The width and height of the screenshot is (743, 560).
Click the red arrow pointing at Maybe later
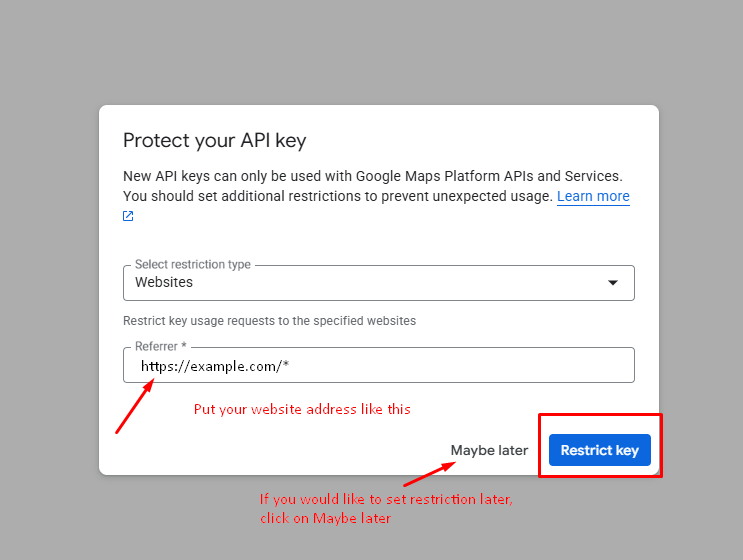pos(424,470)
